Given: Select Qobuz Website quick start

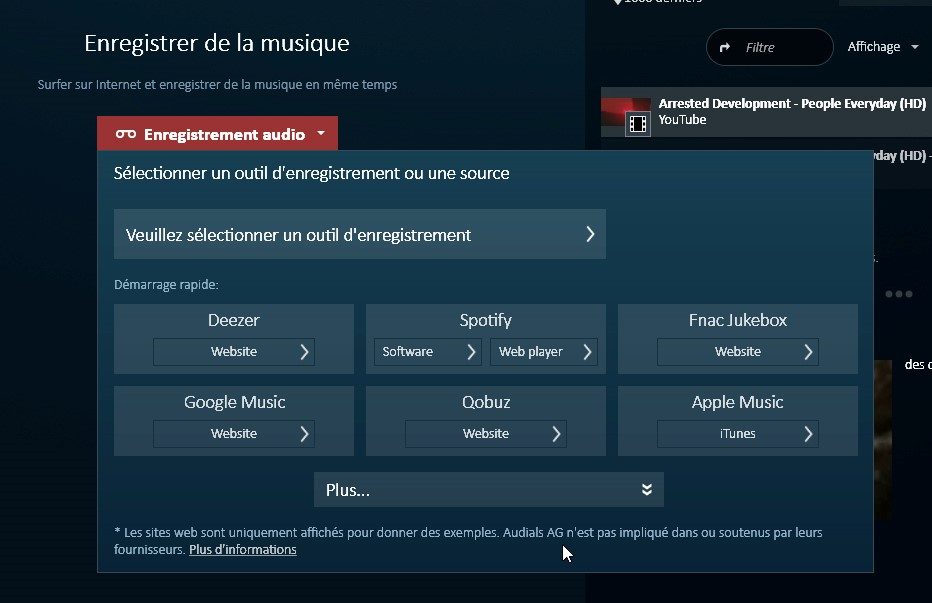Looking at the screenshot, I should [x=485, y=434].
